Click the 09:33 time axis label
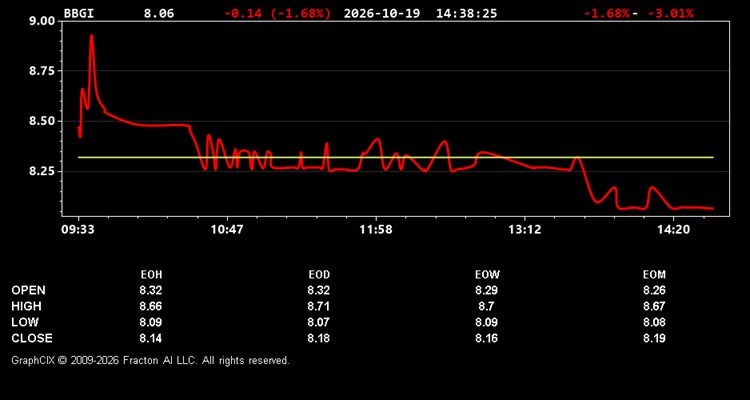Screen dimensions: 750x400 78,230
